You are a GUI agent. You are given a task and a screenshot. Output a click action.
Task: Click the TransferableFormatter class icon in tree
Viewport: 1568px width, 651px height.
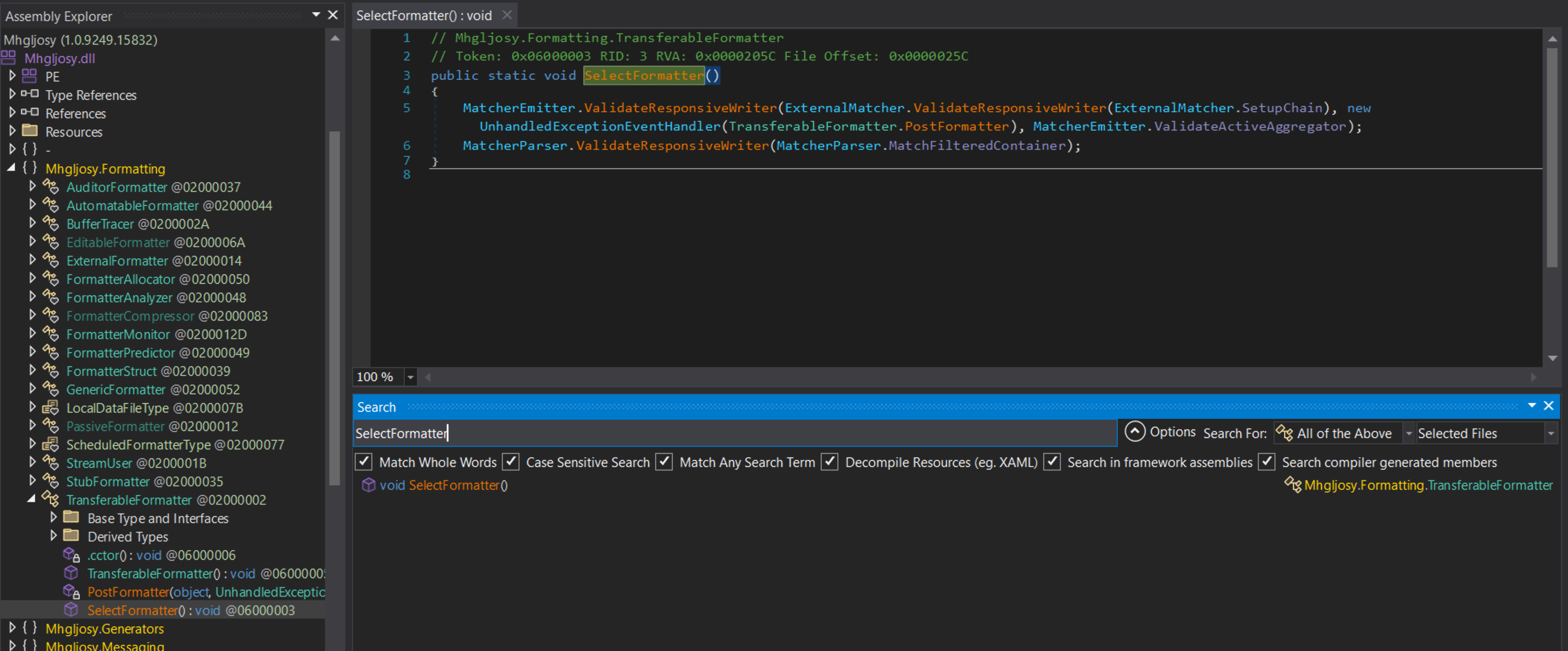[x=50, y=499]
